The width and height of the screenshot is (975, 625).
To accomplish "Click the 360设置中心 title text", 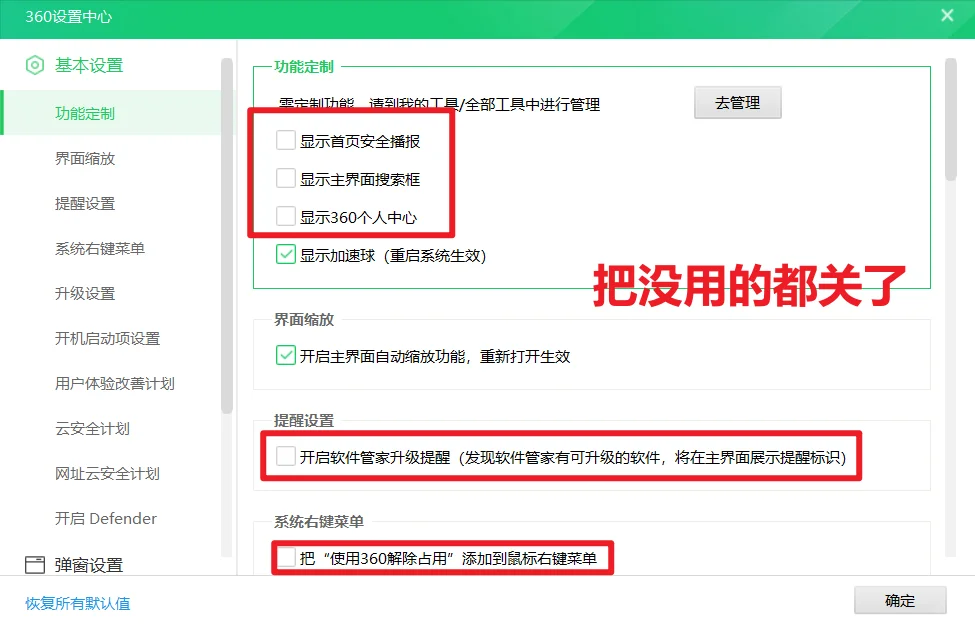I will click(68, 17).
